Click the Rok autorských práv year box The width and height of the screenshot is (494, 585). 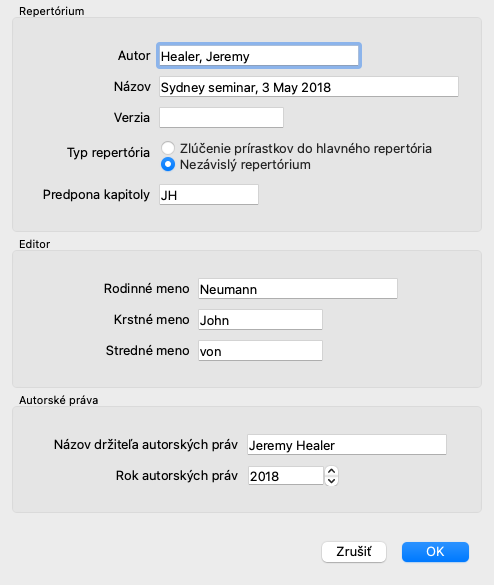click(x=285, y=476)
